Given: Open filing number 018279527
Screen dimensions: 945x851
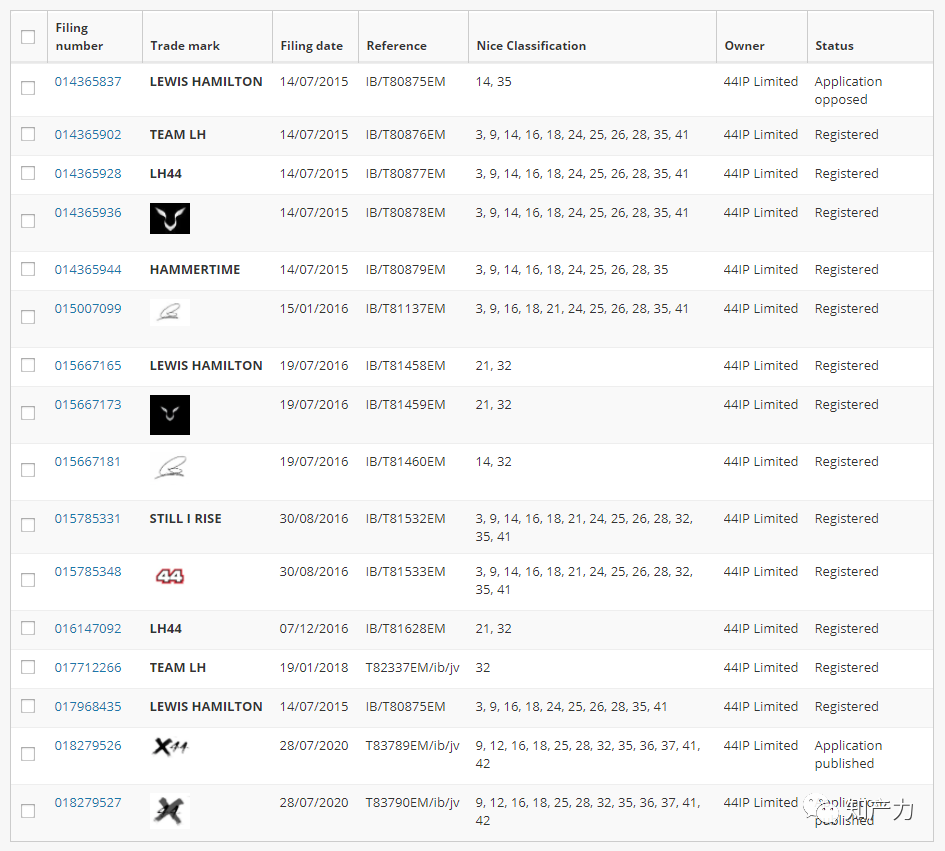Looking at the screenshot, I should [x=88, y=803].
